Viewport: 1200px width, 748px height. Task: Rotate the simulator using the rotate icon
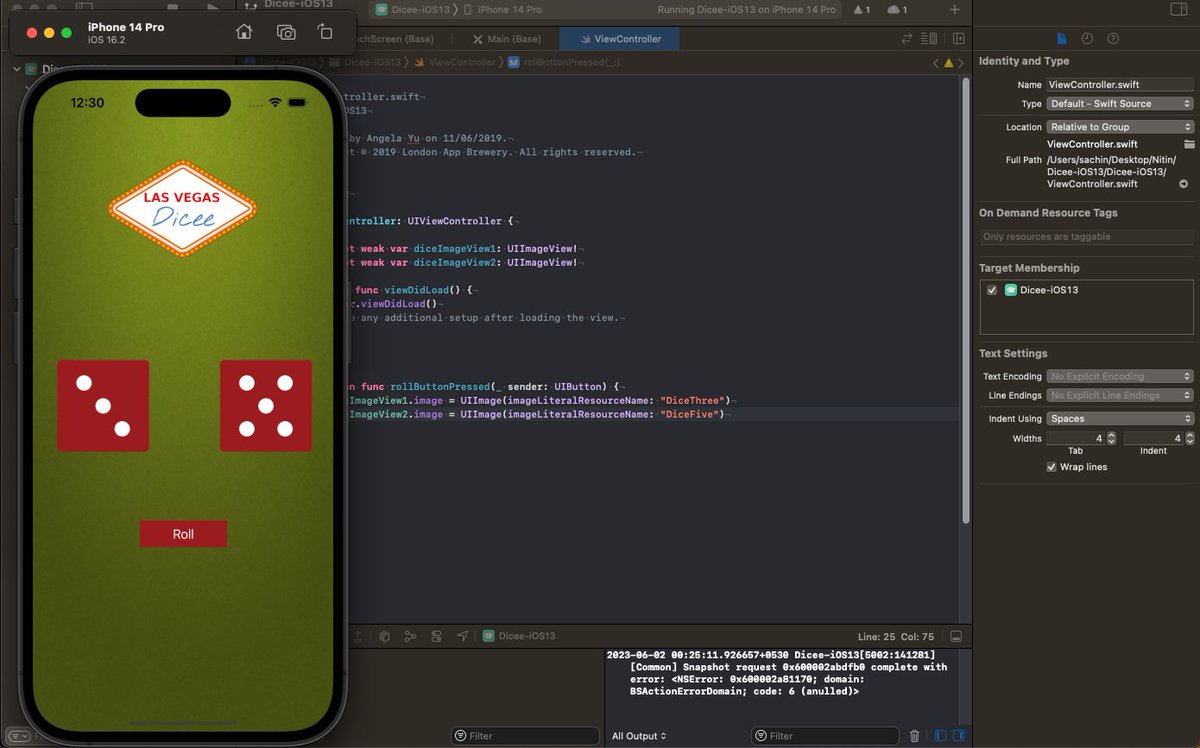[x=325, y=32]
